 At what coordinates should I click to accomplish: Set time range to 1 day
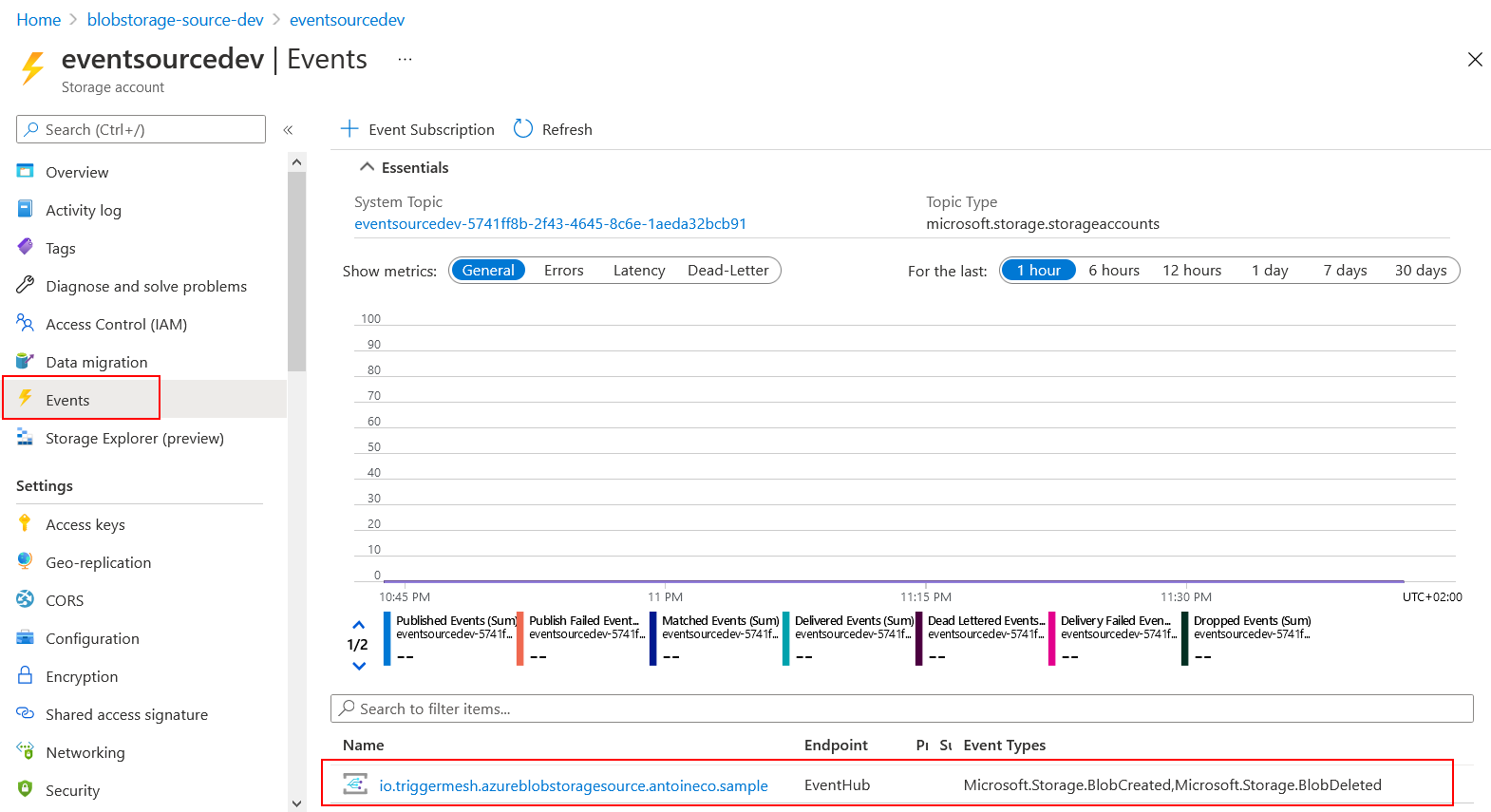pos(1270,271)
